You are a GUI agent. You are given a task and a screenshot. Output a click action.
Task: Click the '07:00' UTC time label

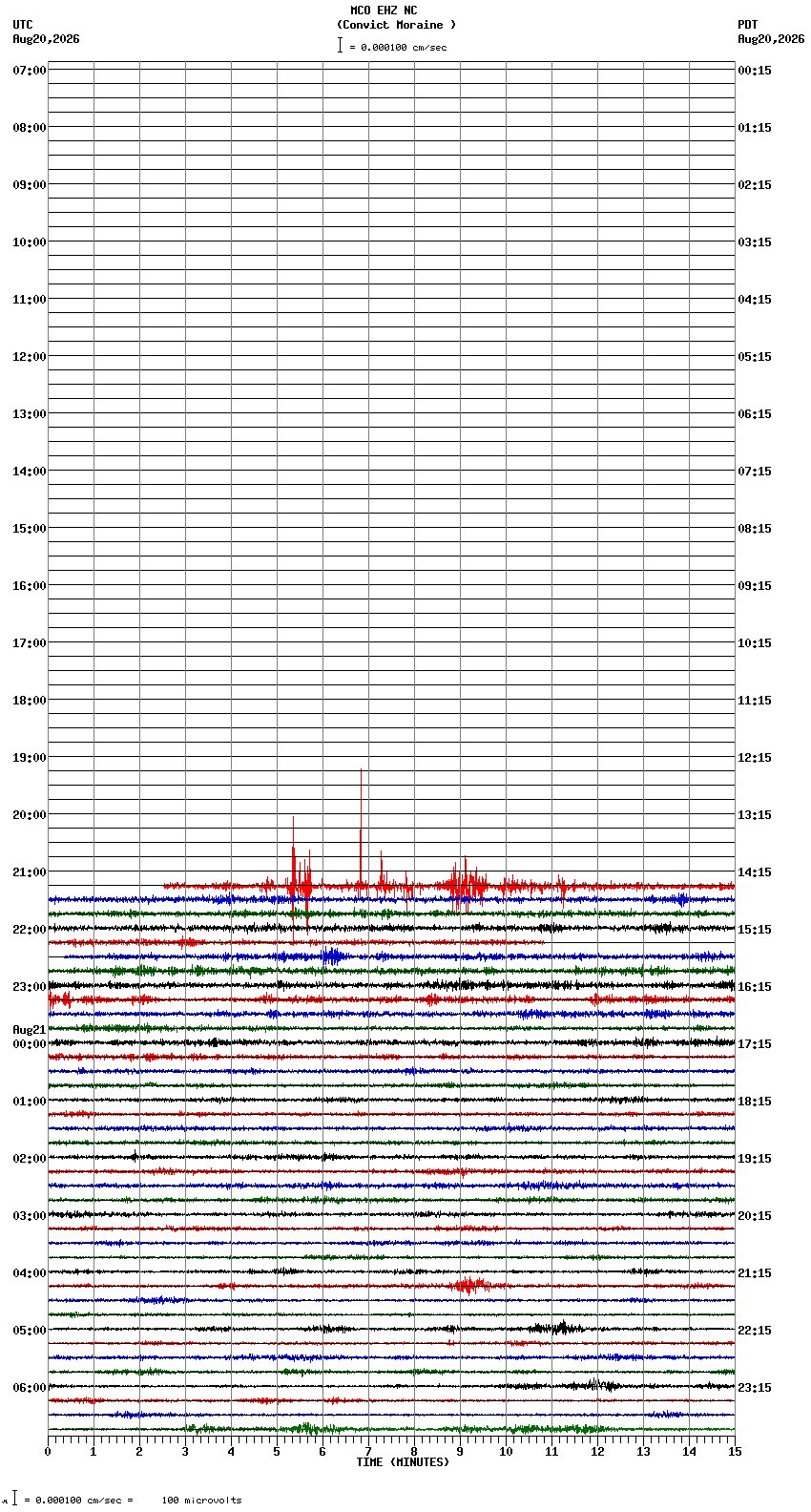[30, 71]
